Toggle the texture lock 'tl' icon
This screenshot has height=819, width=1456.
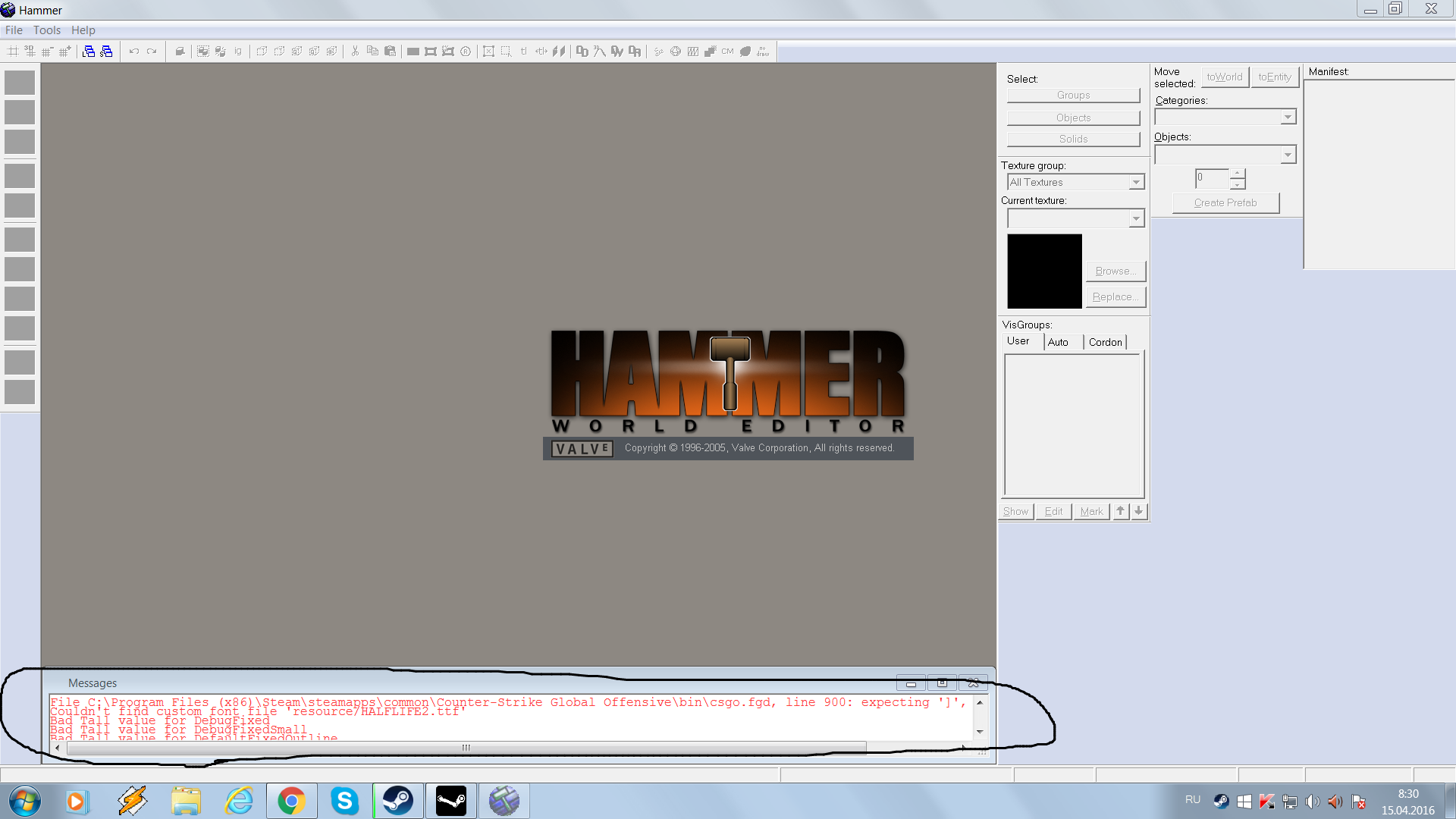(x=523, y=52)
